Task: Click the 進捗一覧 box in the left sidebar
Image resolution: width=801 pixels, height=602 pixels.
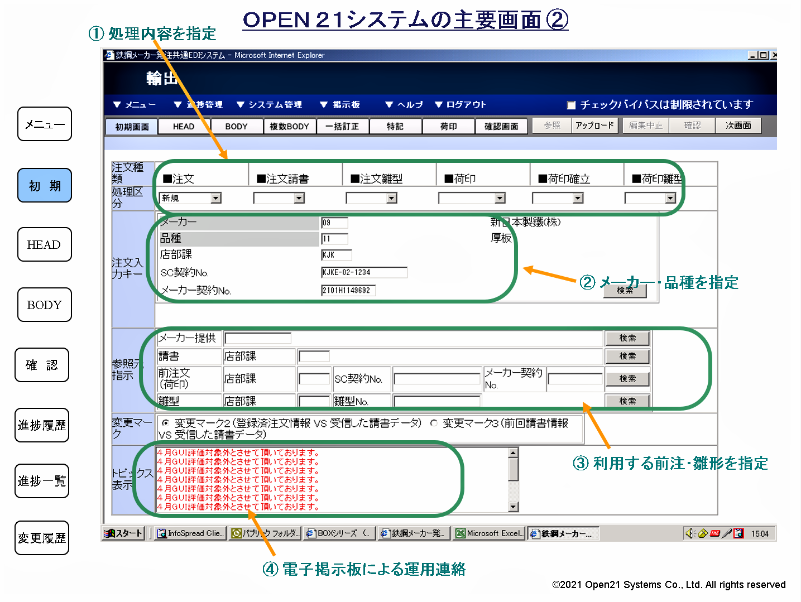Action: [42, 481]
